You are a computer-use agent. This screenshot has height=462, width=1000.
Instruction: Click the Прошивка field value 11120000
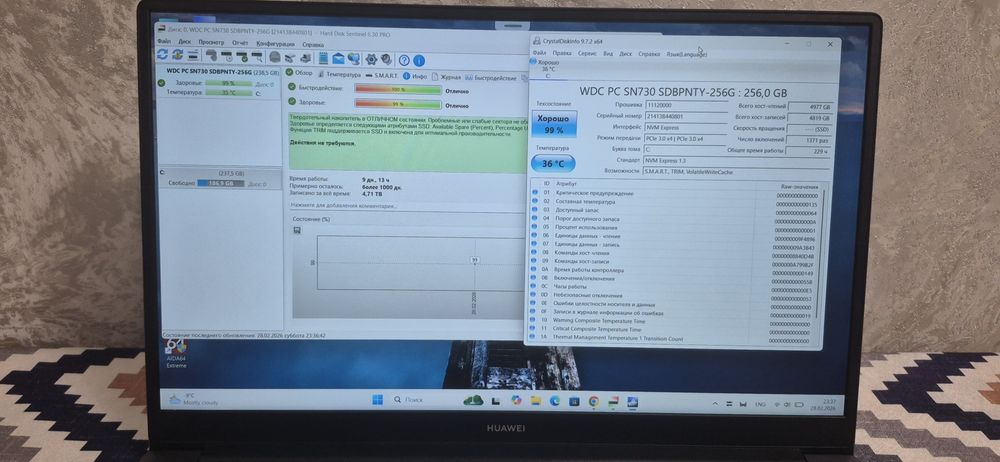[686, 105]
